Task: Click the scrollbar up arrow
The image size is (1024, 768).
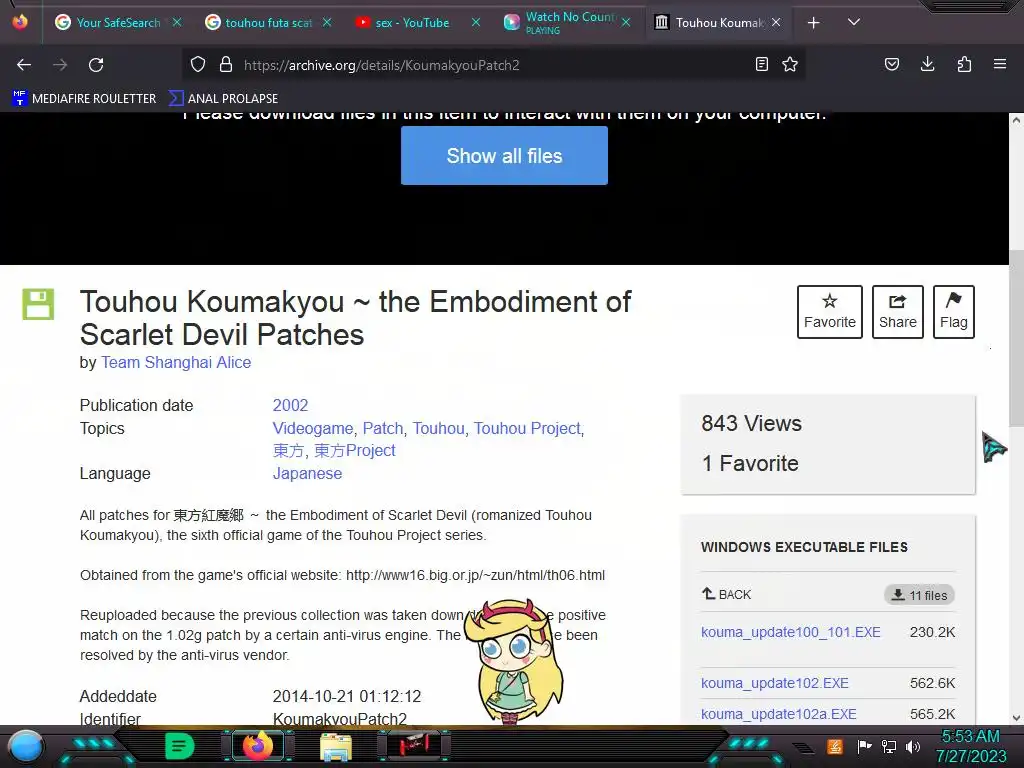Action: [1016, 120]
